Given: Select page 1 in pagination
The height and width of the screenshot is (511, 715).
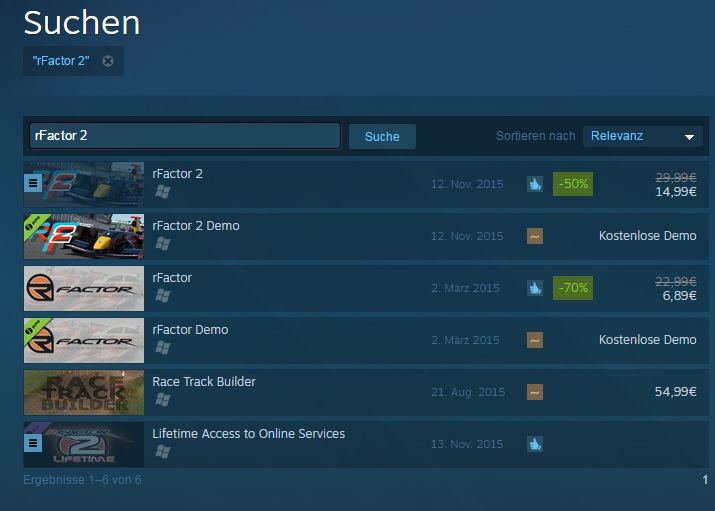Looking at the screenshot, I should click(705, 480).
